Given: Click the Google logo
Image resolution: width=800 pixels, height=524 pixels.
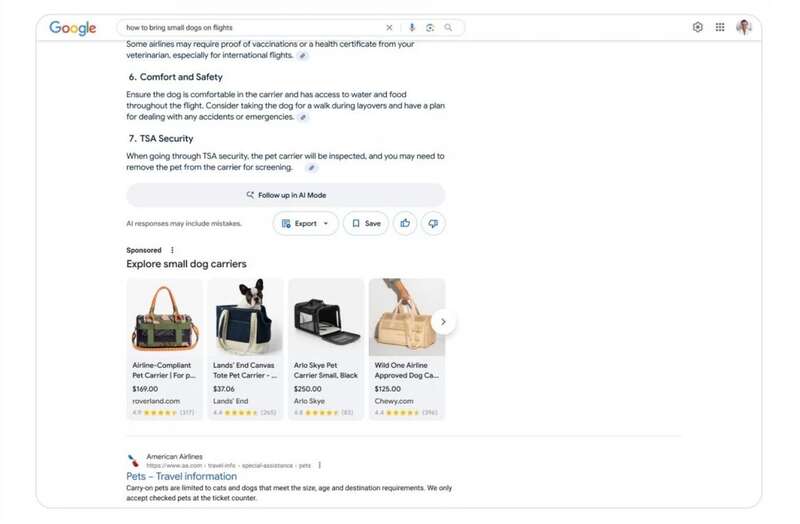Looking at the screenshot, I should pos(72,28).
